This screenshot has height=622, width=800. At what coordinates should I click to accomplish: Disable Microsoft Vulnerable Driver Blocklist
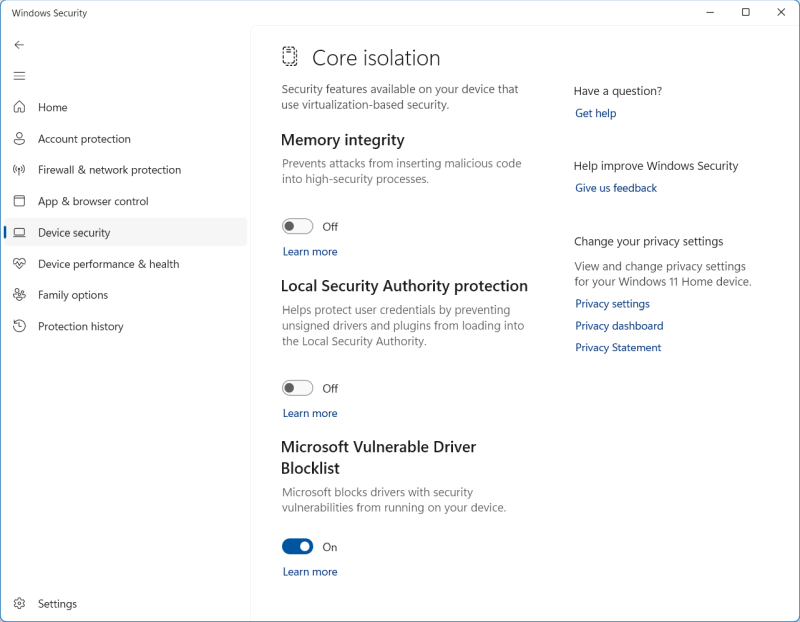[x=299, y=547]
